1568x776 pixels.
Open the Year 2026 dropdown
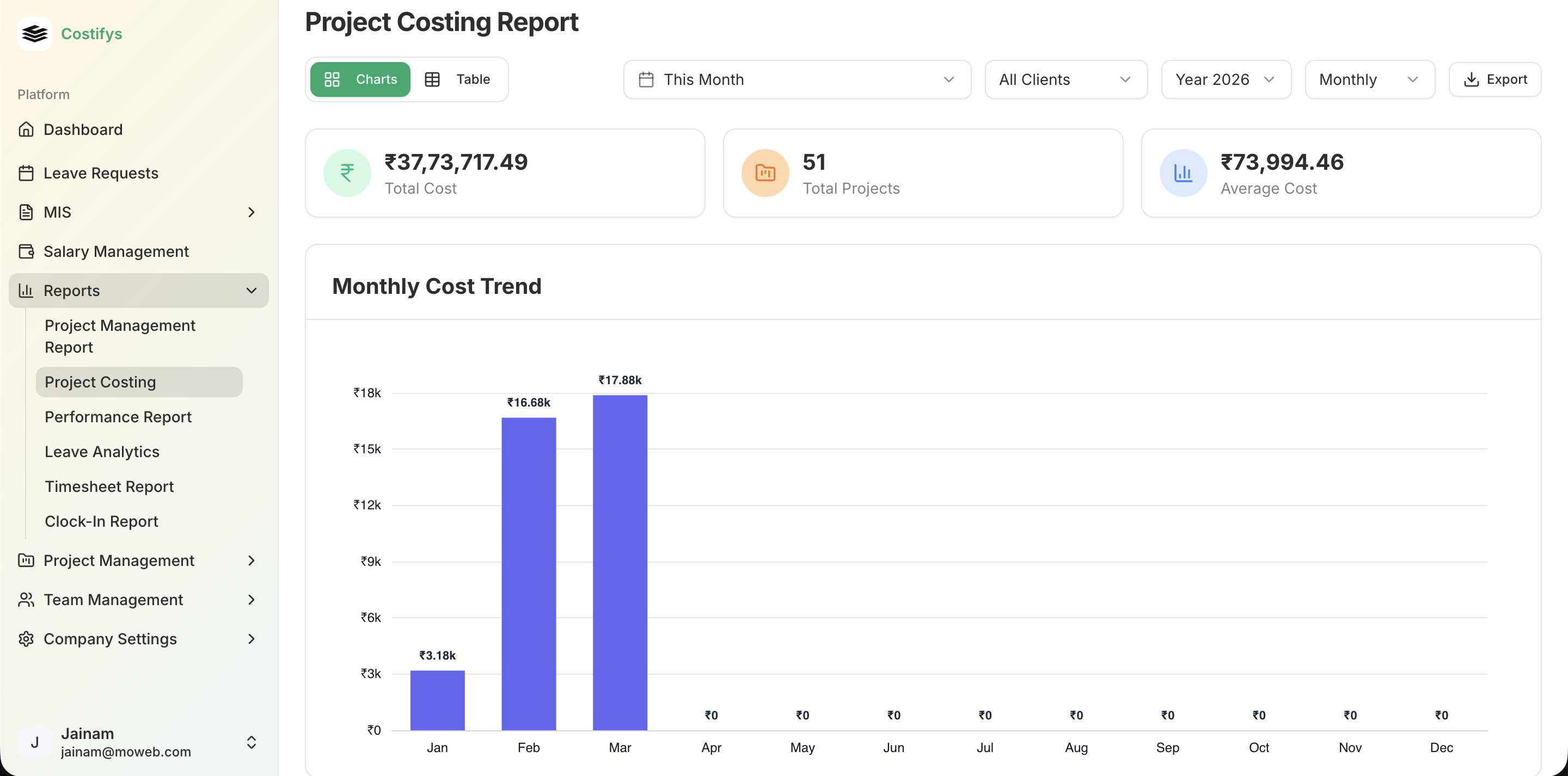pyautogui.click(x=1226, y=79)
